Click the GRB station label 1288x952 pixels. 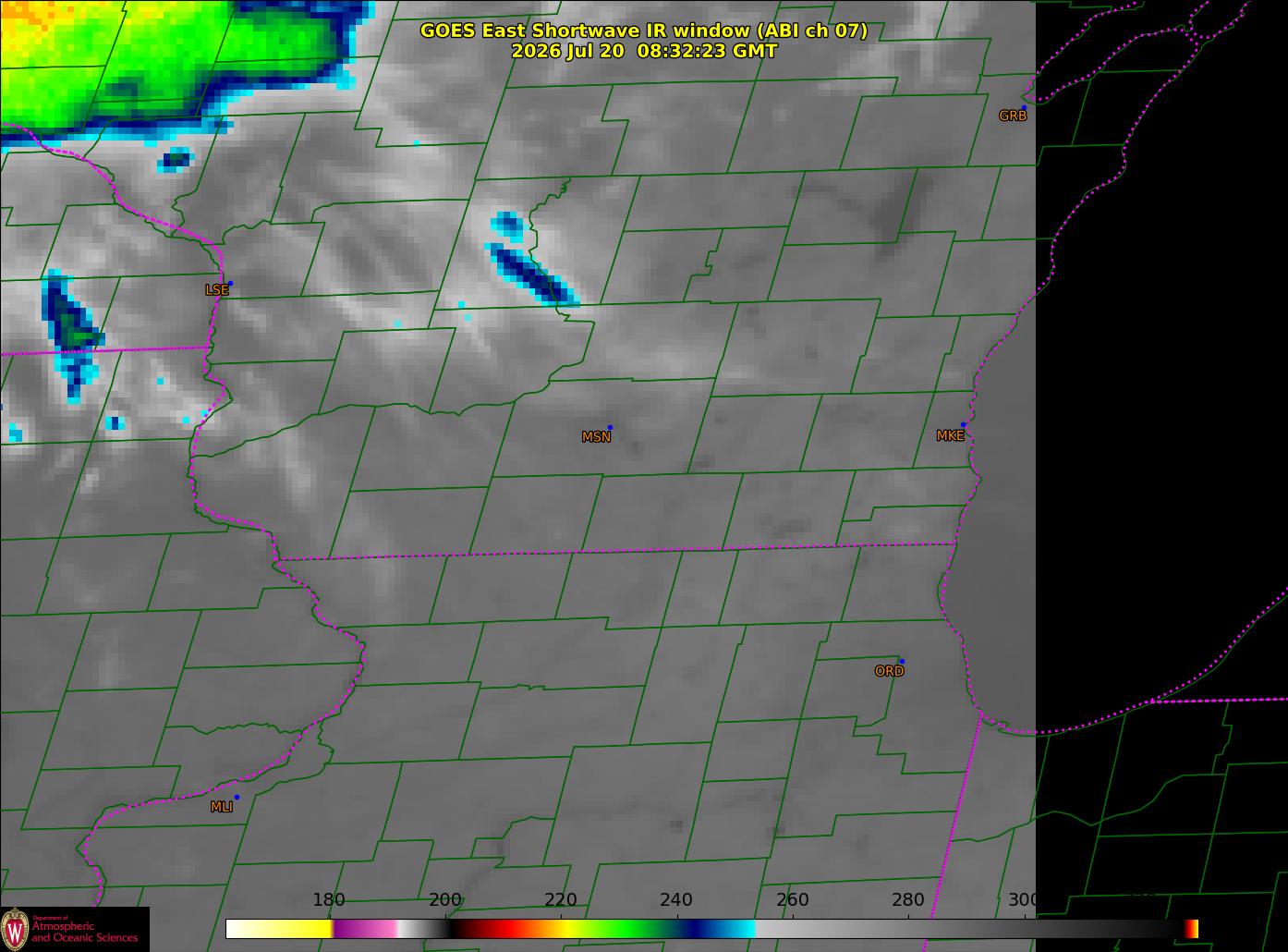pyautogui.click(x=1013, y=116)
